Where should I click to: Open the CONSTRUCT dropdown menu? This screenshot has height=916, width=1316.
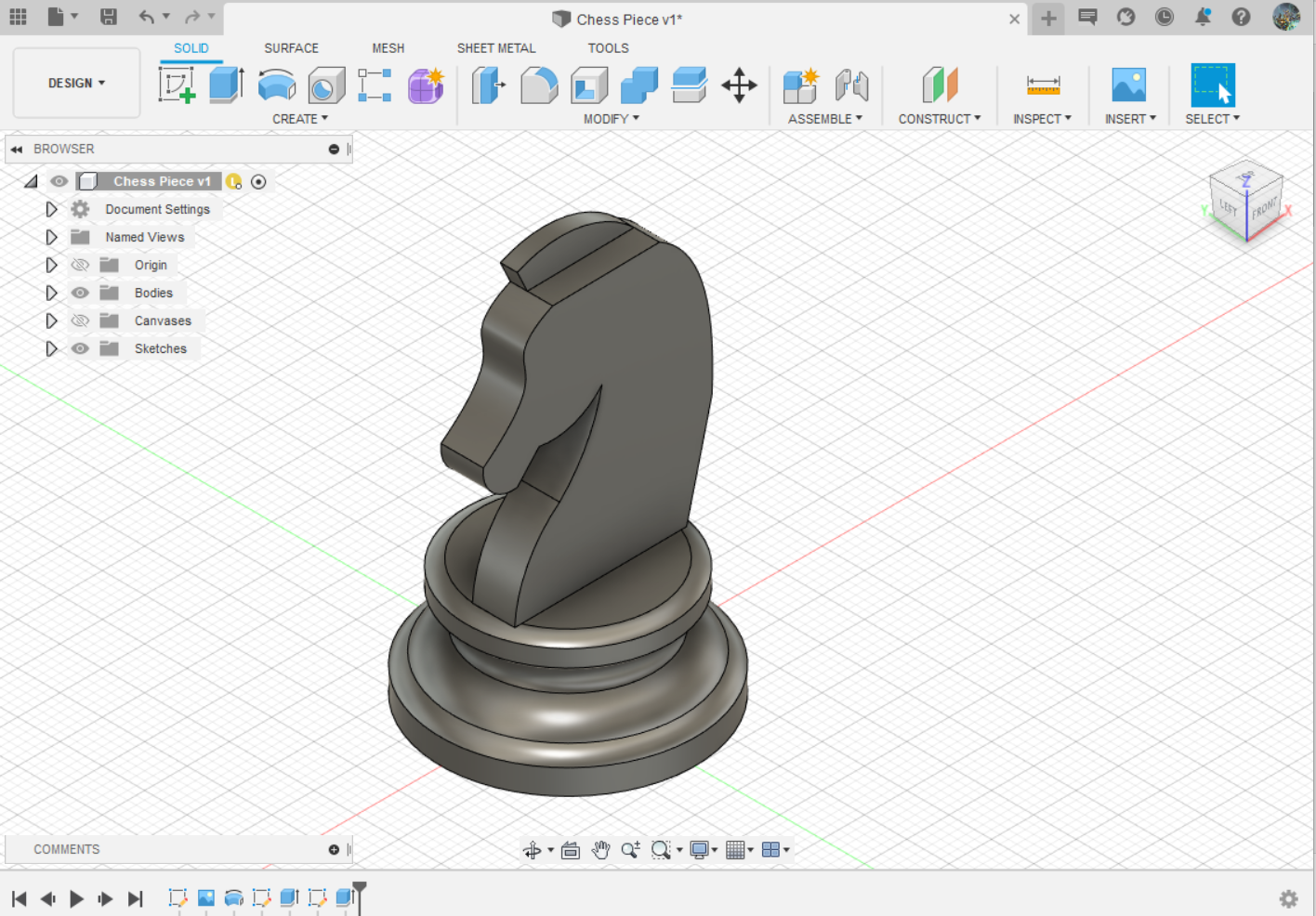pos(940,119)
